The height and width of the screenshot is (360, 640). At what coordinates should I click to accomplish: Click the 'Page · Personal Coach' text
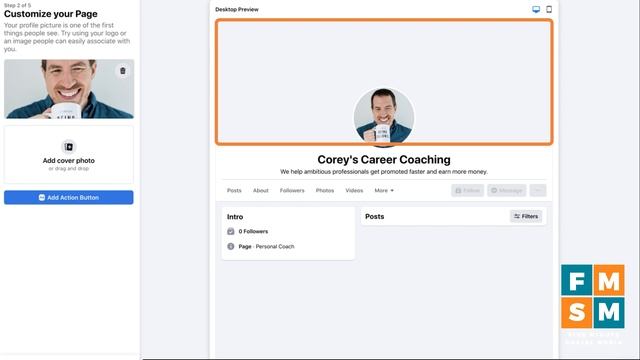[x=267, y=247]
